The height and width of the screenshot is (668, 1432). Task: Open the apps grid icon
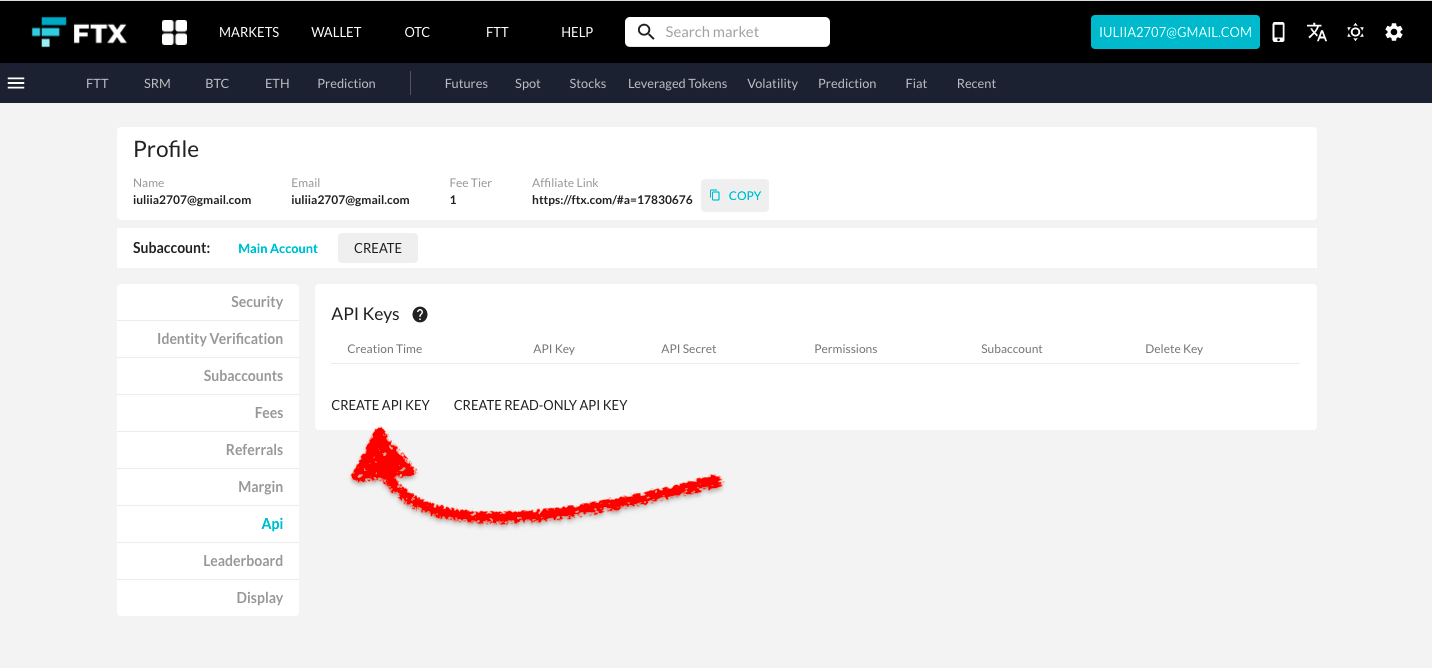tap(173, 31)
